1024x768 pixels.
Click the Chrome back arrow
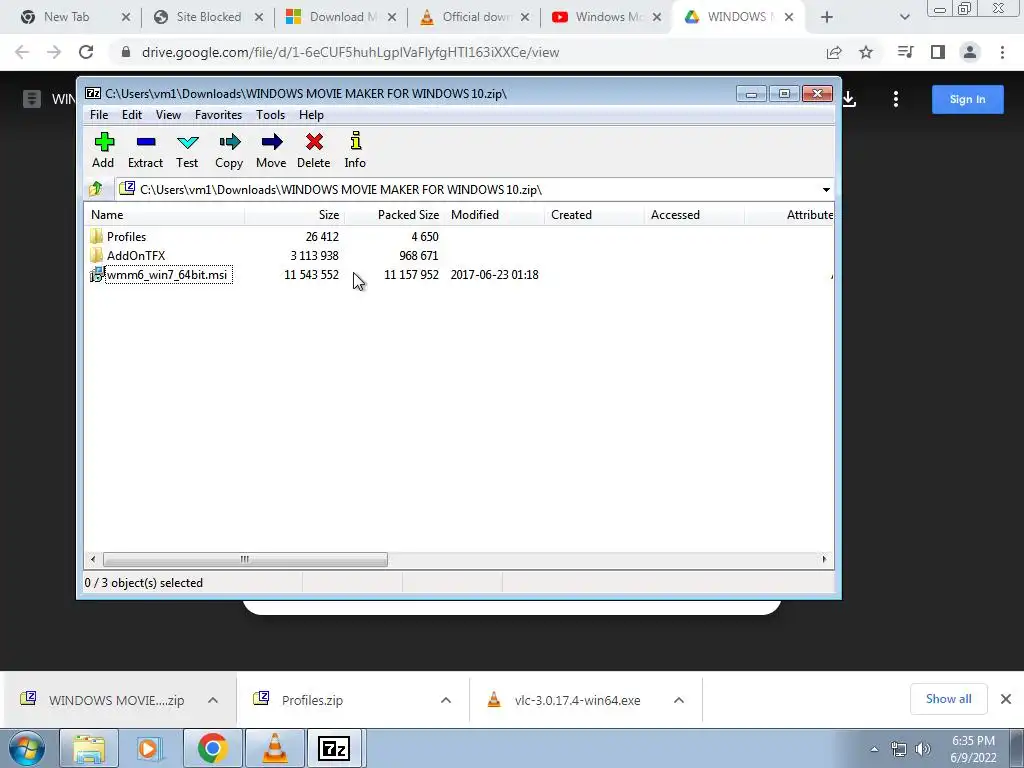(22, 52)
